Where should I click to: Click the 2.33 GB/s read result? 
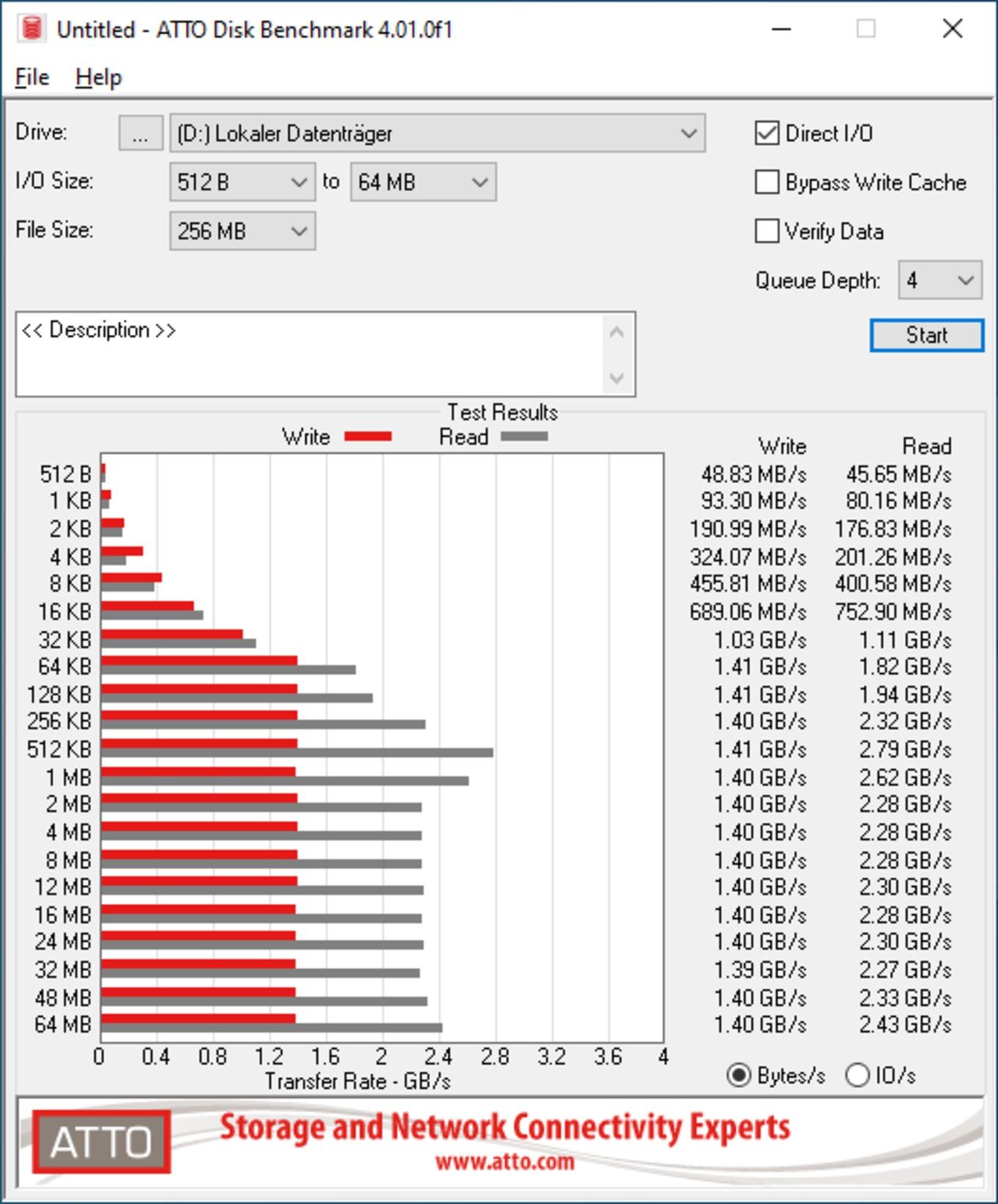(x=906, y=998)
